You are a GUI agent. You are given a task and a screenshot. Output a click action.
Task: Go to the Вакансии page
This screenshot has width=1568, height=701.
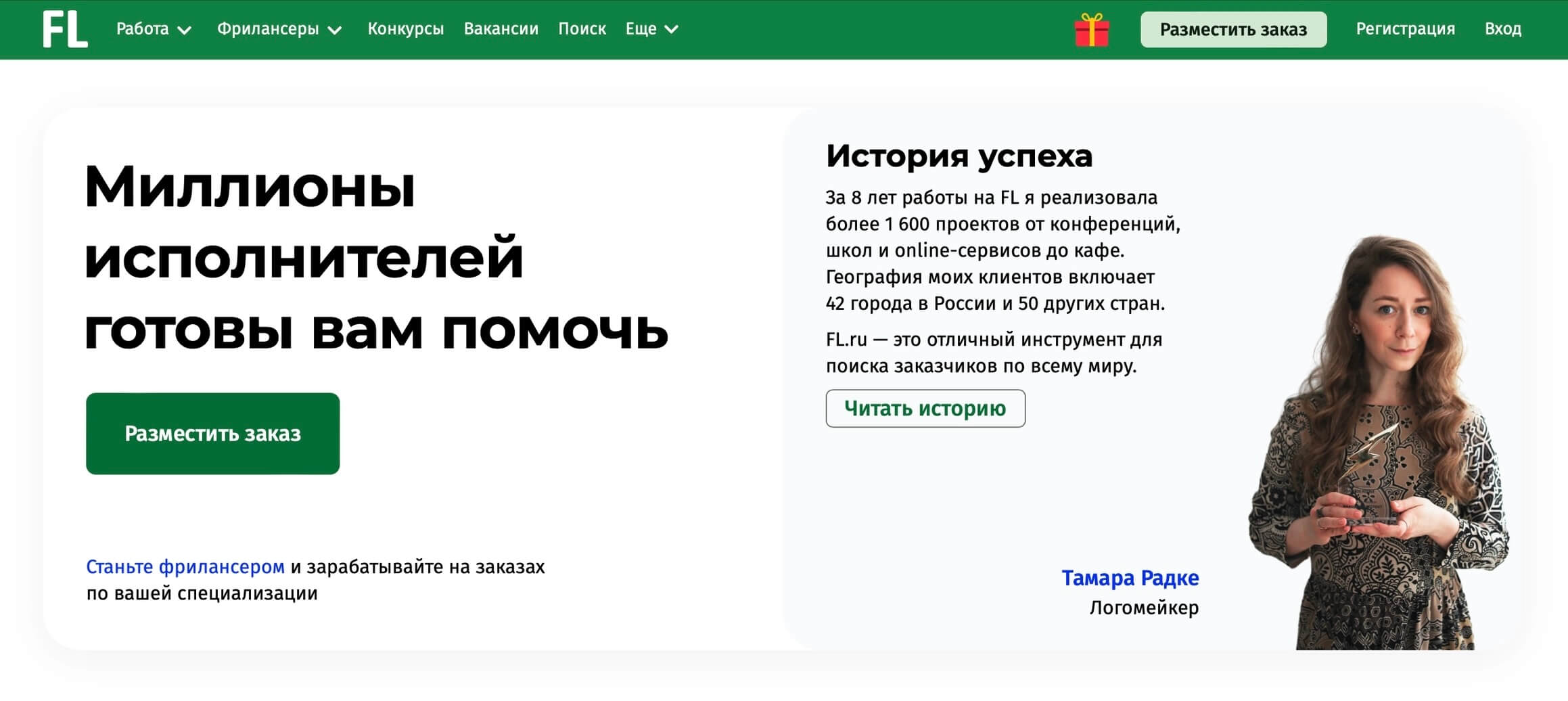click(501, 29)
